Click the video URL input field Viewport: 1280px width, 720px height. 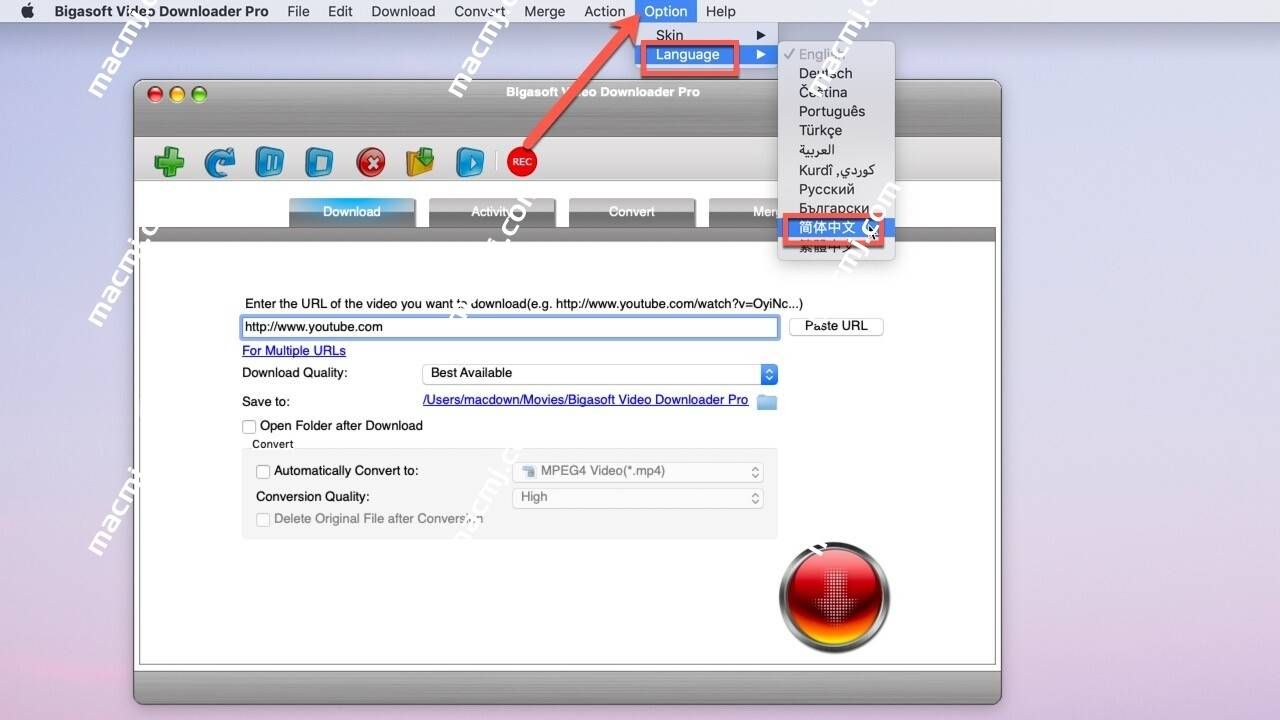coord(510,327)
